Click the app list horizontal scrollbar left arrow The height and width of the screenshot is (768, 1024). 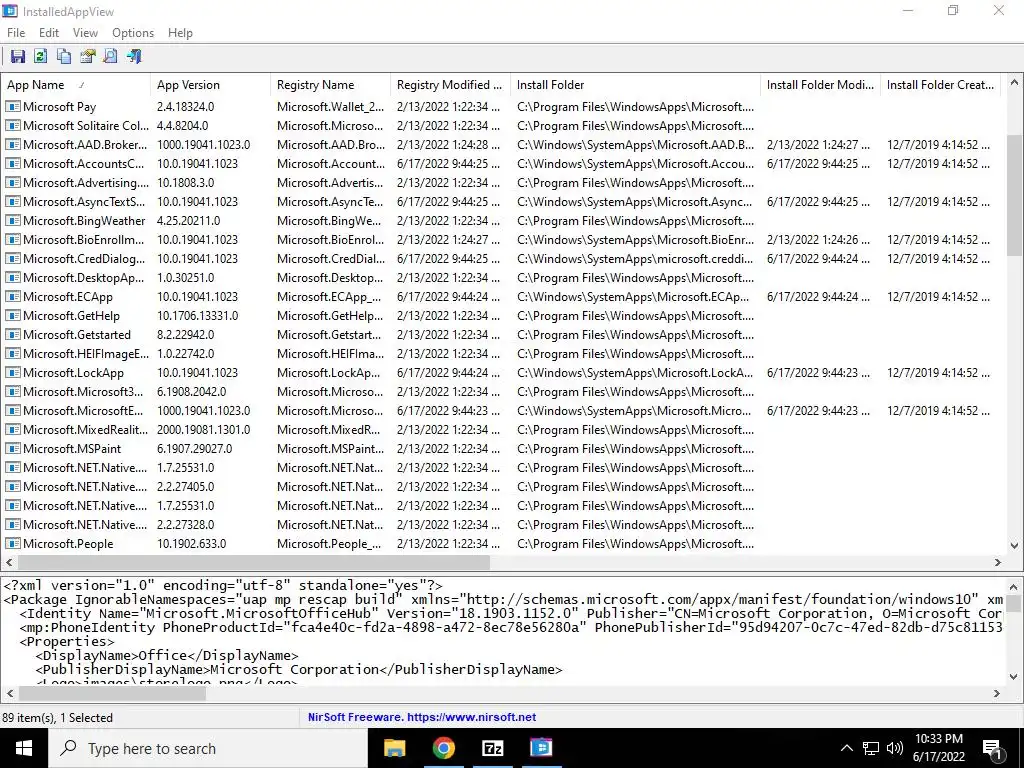(9, 562)
